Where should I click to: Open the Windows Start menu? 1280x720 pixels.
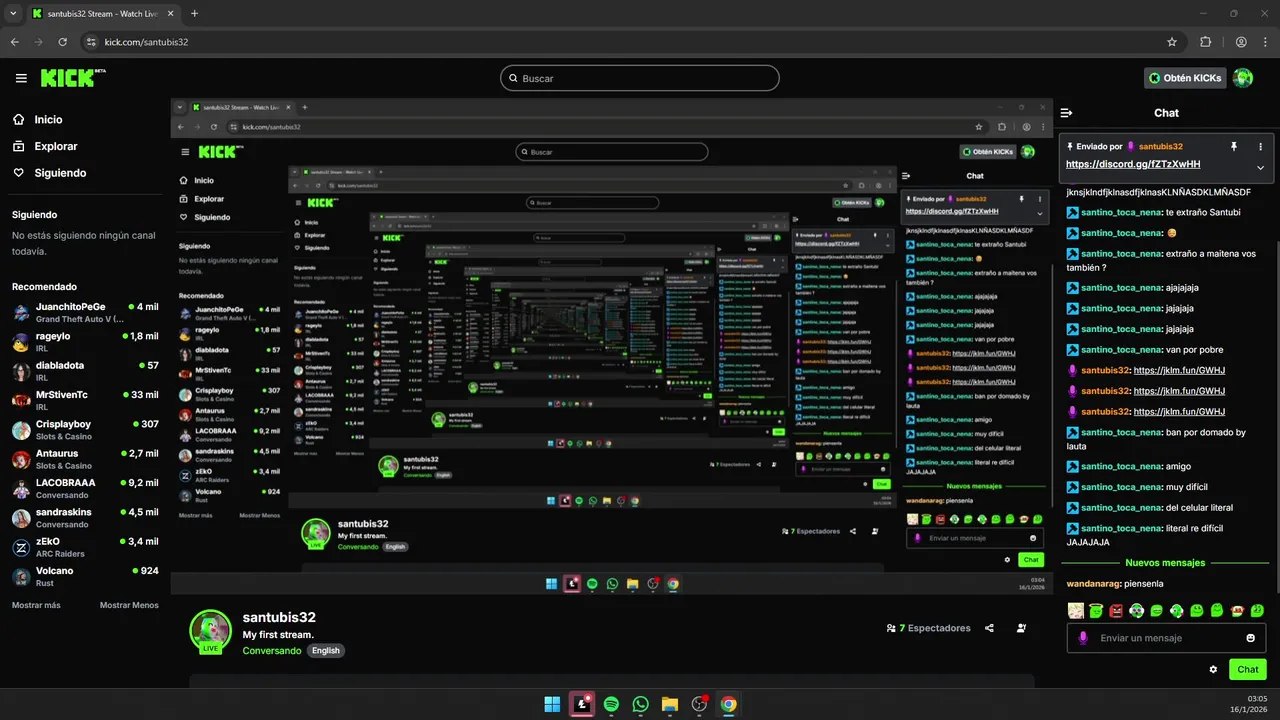(x=552, y=704)
